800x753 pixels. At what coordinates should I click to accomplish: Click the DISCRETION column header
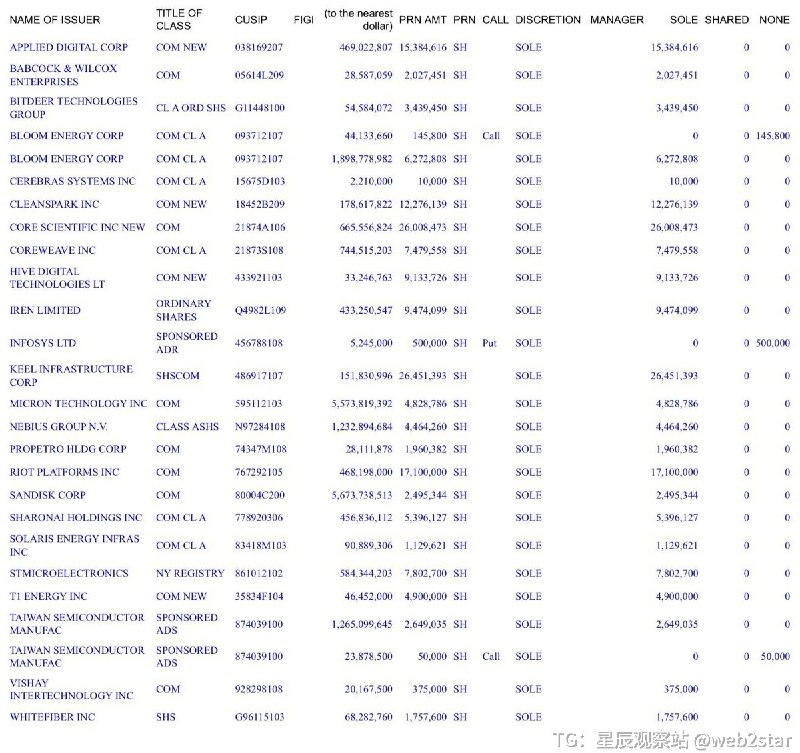tap(547, 20)
